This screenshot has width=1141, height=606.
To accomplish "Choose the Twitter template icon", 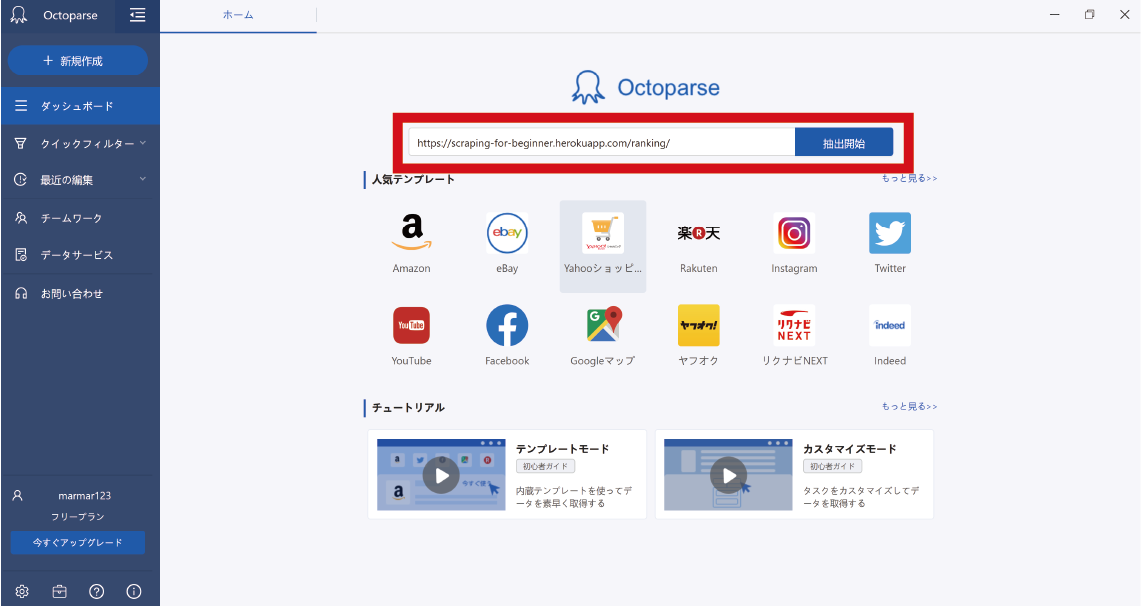I will (x=890, y=233).
